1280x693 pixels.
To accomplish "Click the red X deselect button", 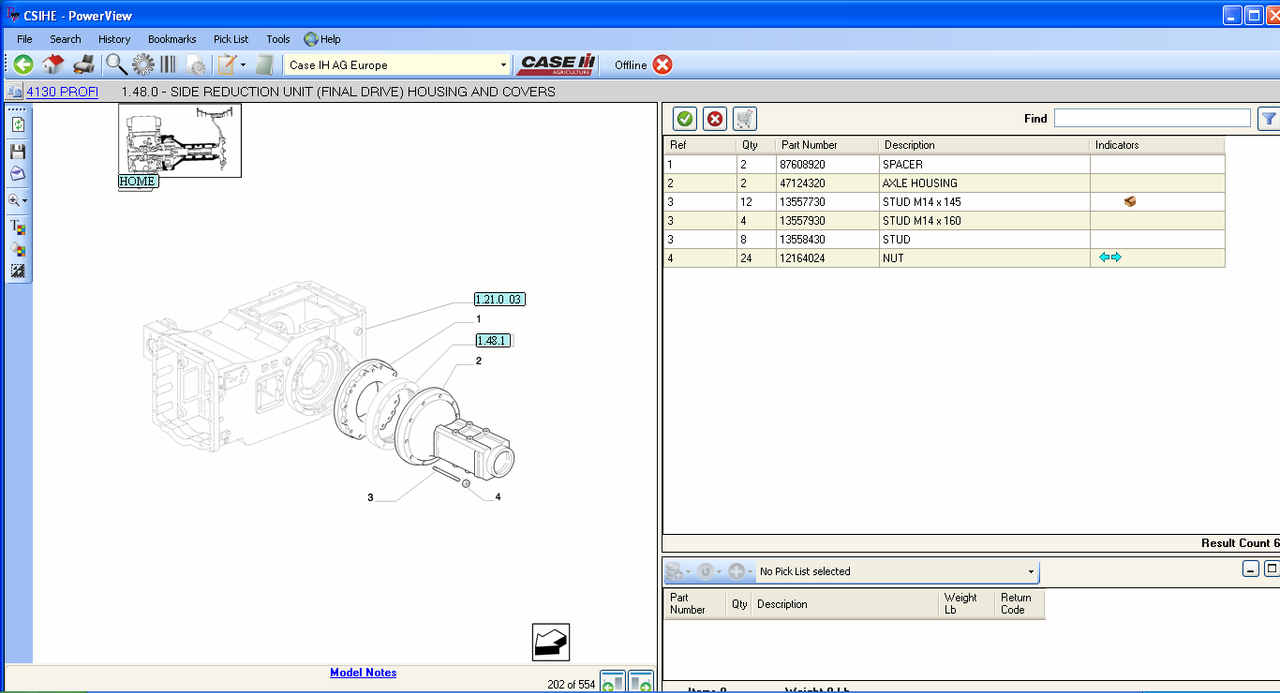I will 715,119.
